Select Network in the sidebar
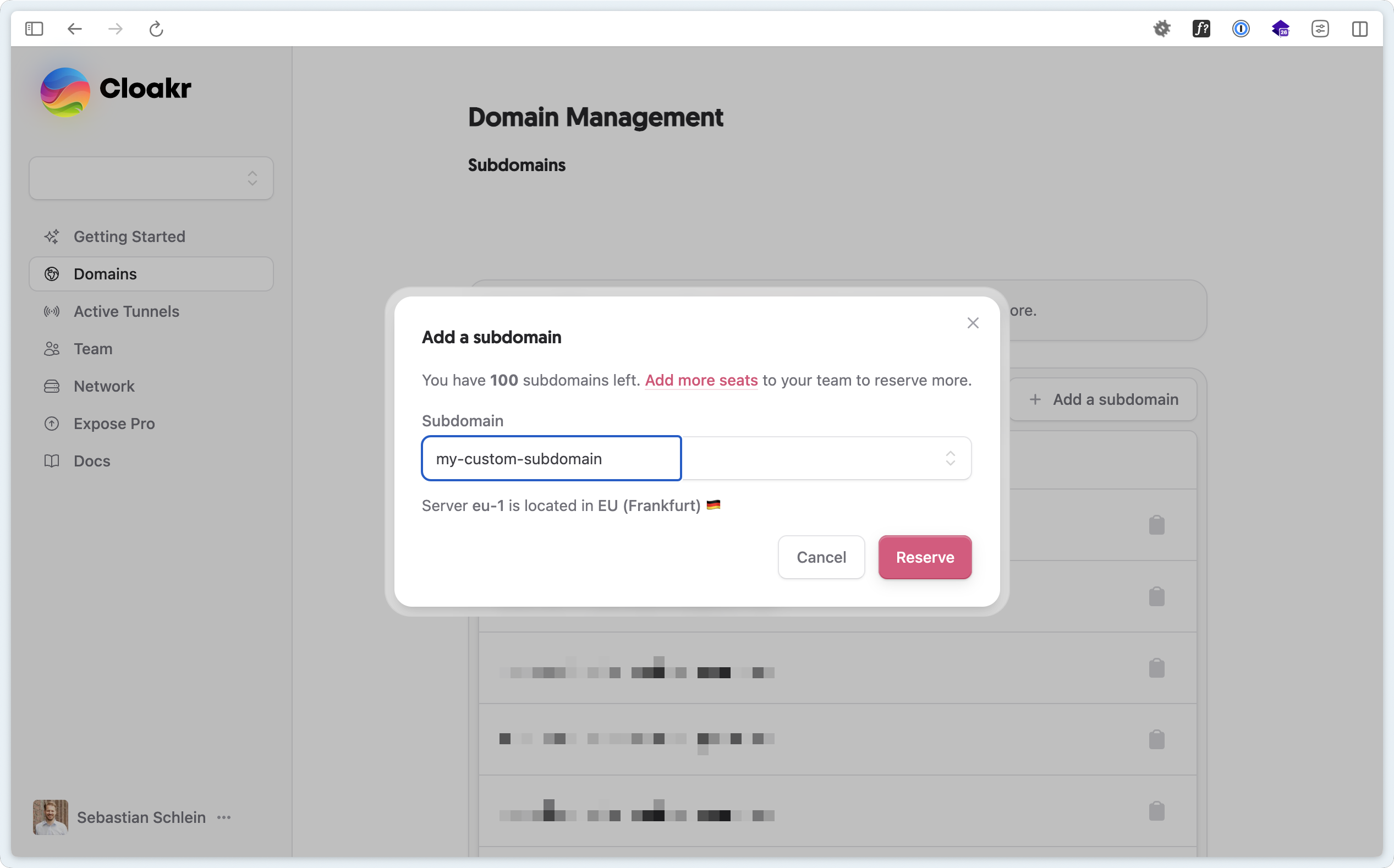The height and width of the screenshot is (868, 1394). coord(104,386)
